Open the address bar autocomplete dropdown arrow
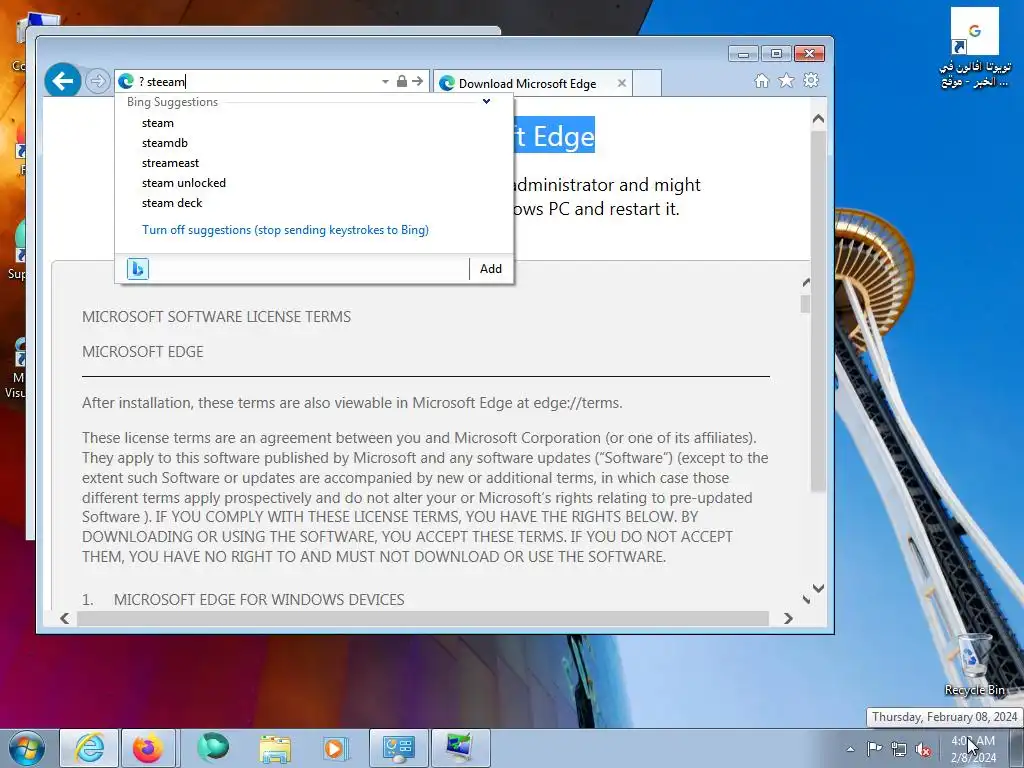This screenshot has height=768, width=1024. click(x=385, y=82)
